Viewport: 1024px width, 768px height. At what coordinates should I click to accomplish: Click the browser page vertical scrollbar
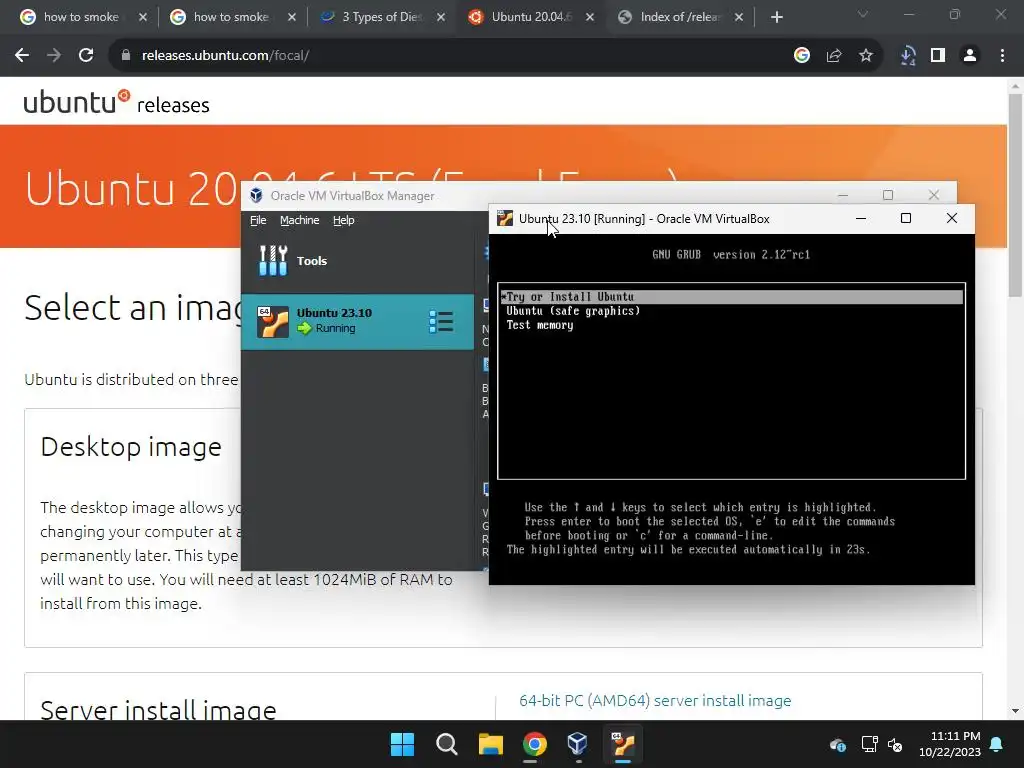(x=1015, y=195)
